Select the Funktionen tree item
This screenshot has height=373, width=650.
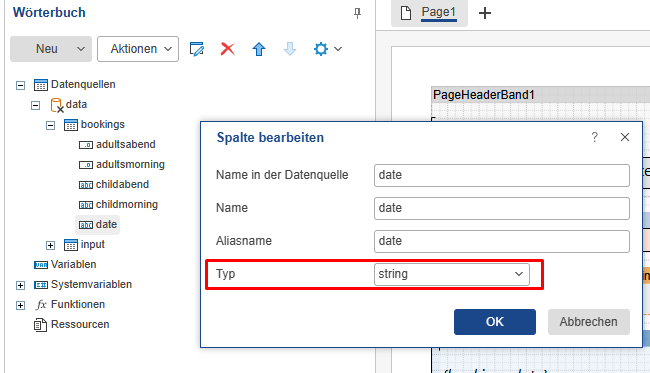point(78,304)
